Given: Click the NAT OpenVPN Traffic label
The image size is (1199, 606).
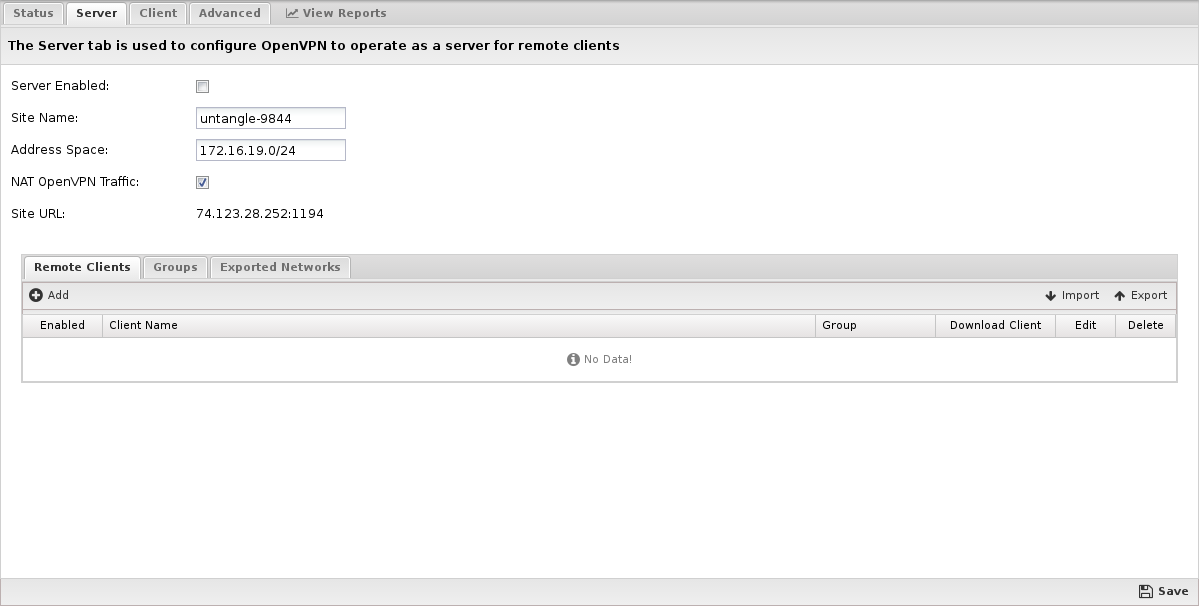Looking at the screenshot, I should coord(75,182).
